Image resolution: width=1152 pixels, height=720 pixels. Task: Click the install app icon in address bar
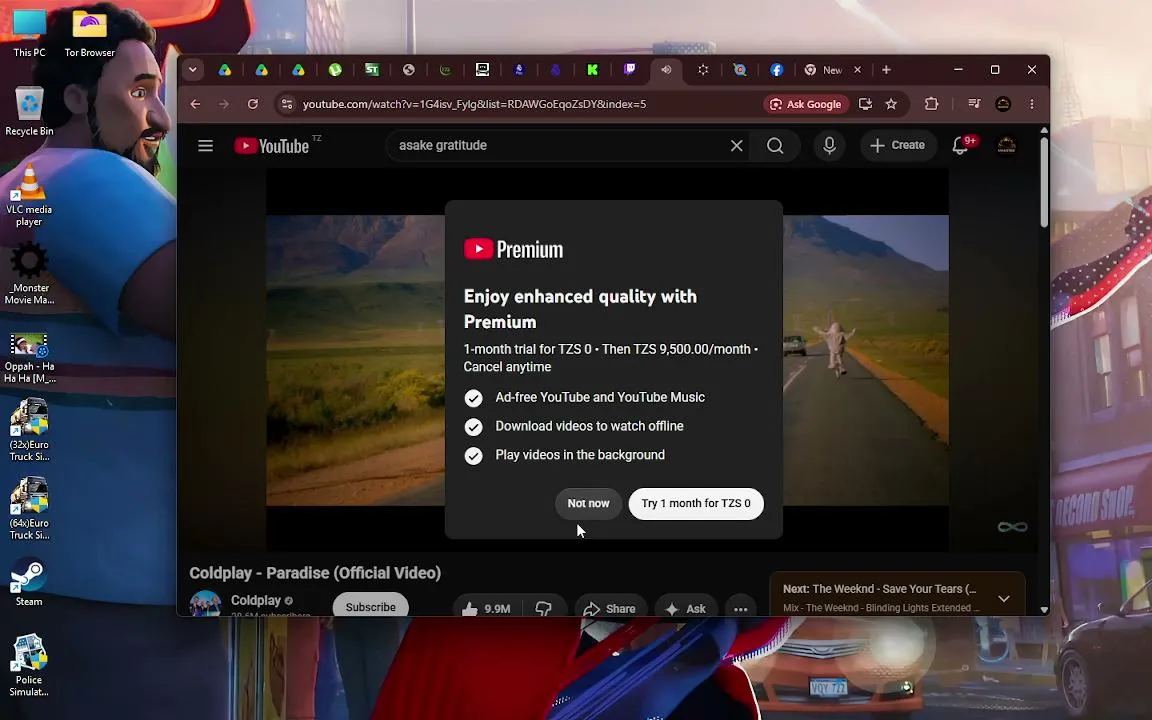tap(865, 104)
